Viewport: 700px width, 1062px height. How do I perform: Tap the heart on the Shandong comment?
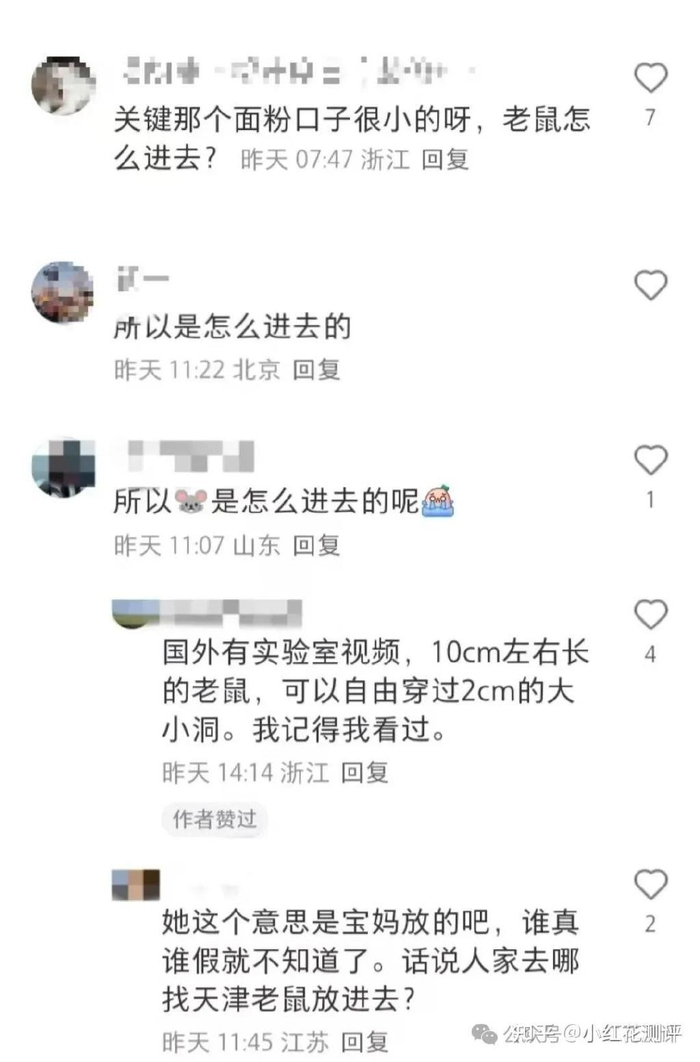point(651,460)
